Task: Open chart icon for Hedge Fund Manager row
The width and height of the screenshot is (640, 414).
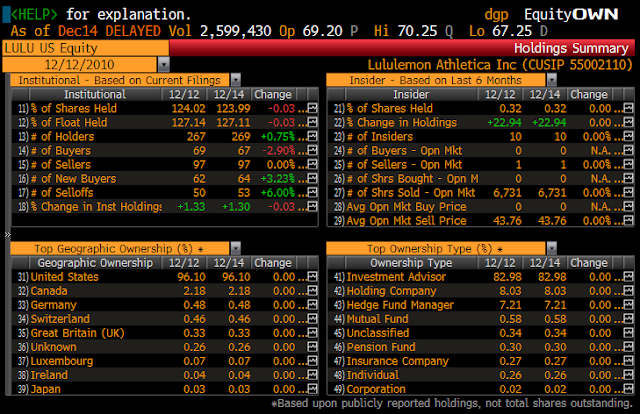Action: [x=629, y=305]
